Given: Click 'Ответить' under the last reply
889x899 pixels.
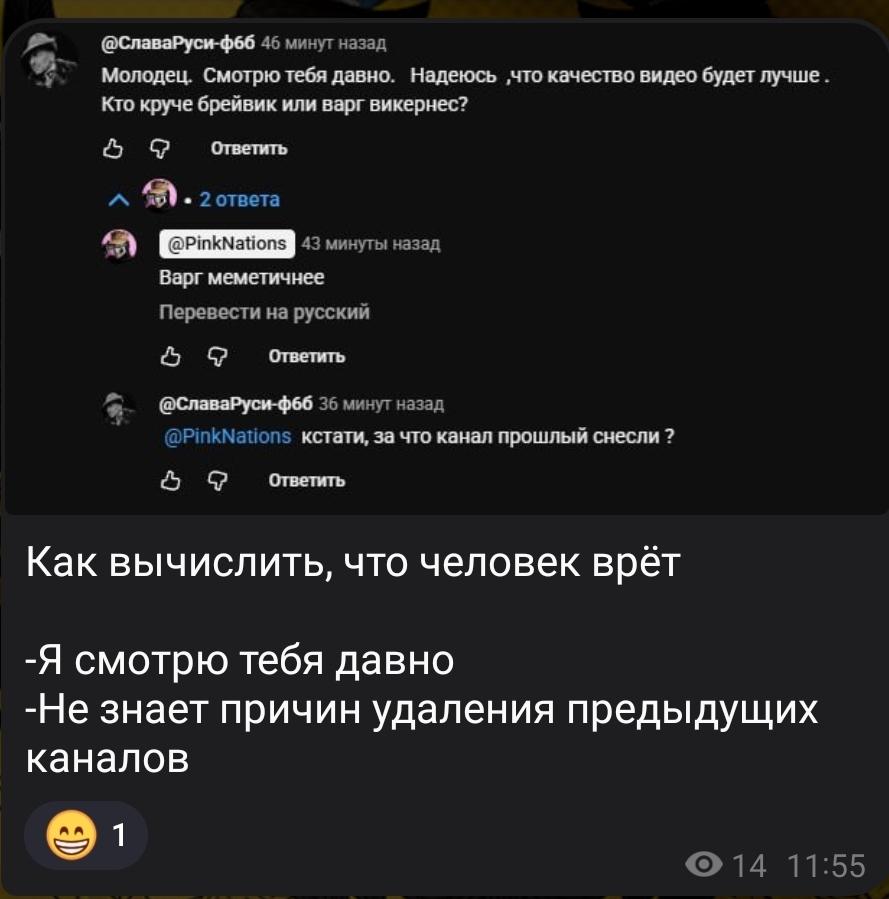Looking at the screenshot, I should click(x=307, y=480).
